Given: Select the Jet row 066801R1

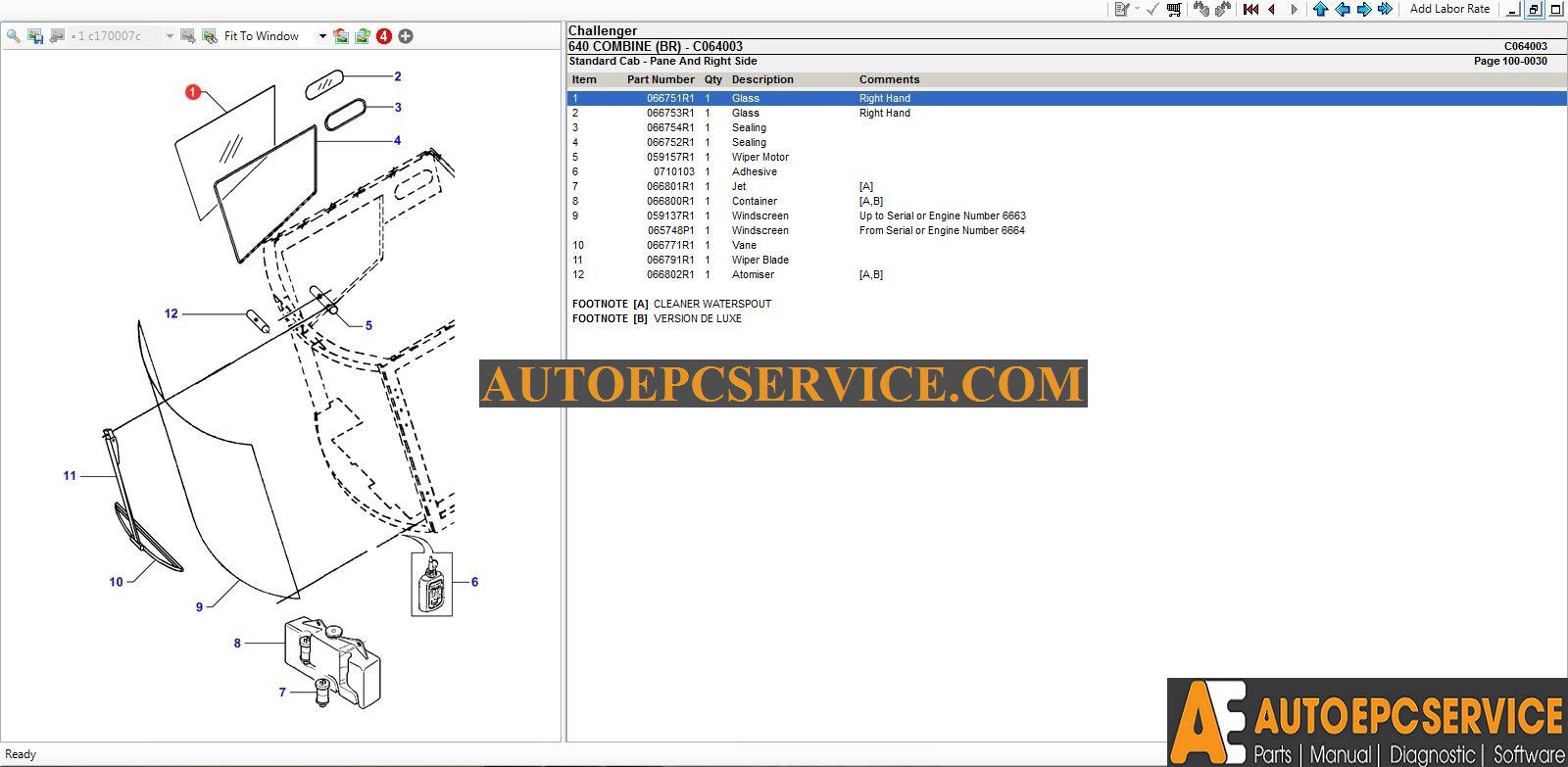Looking at the screenshot, I should coord(1066,186).
